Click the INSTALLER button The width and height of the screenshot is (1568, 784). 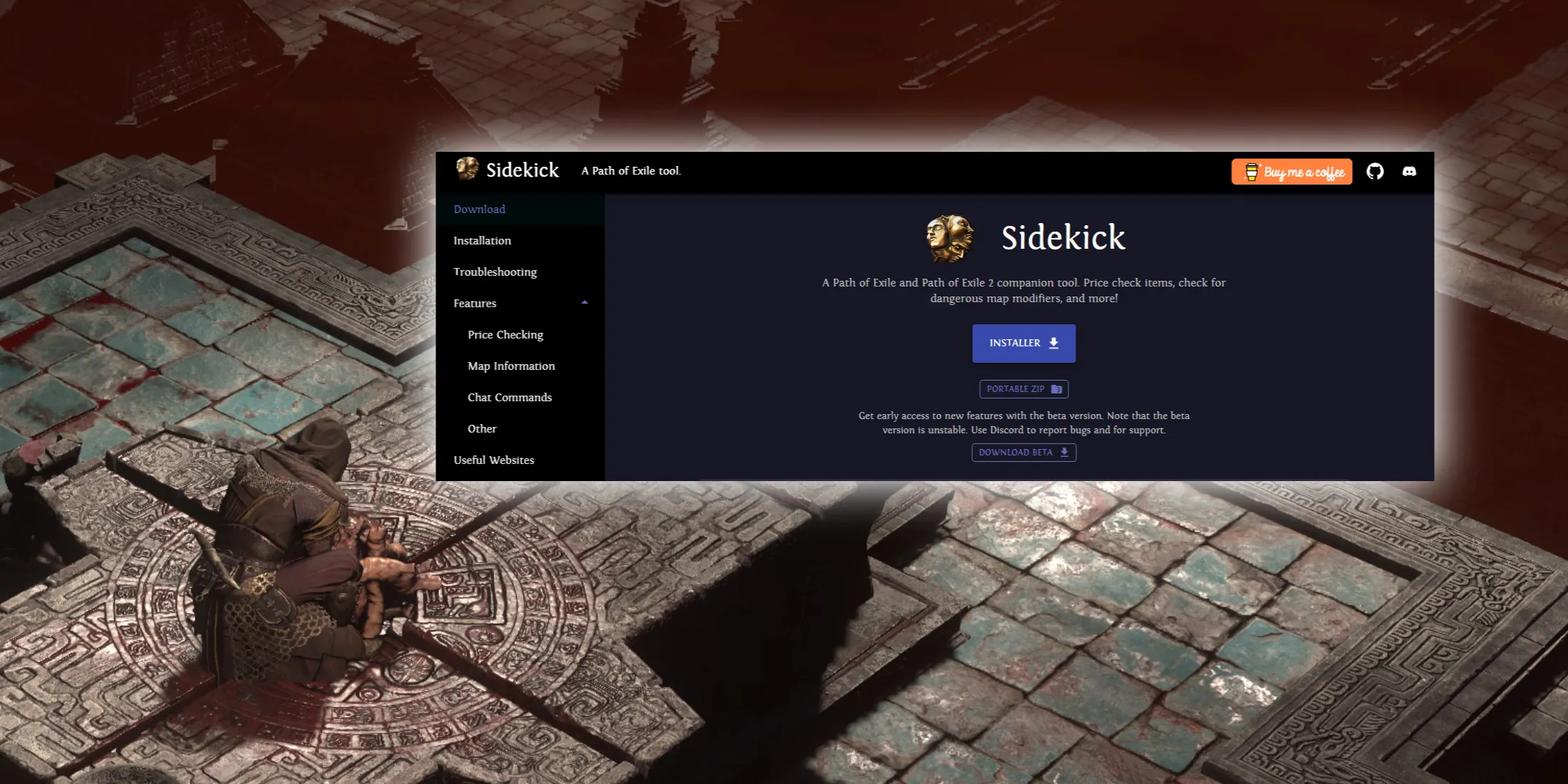[1023, 343]
